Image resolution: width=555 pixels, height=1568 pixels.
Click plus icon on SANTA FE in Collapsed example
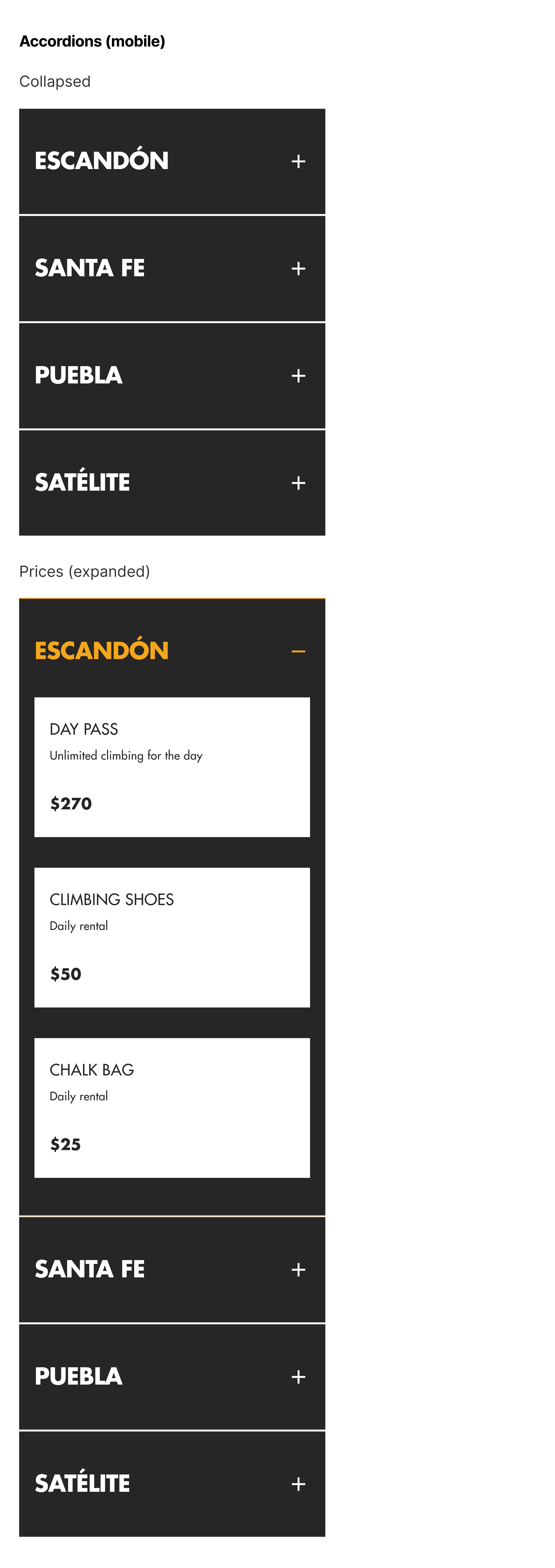tap(298, 268)
